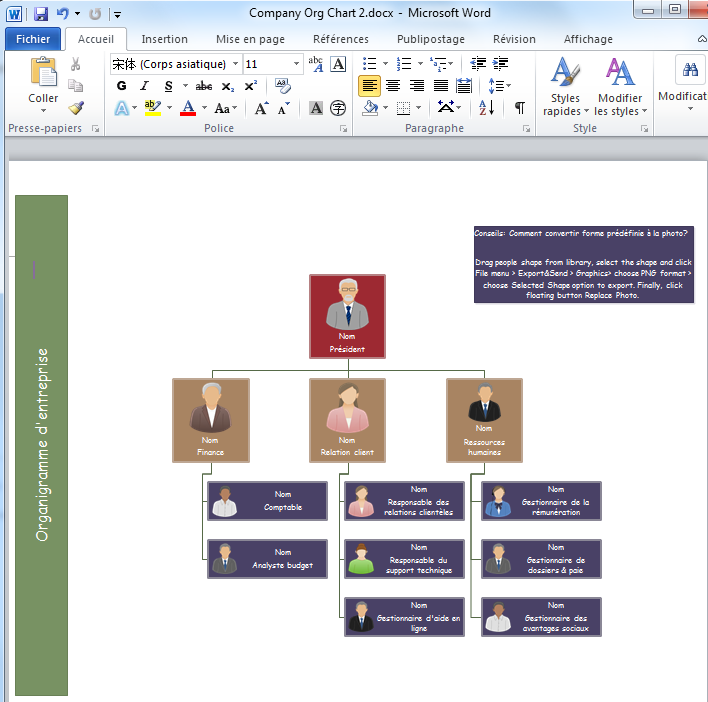Click the Coller paste button
The height and width of the screenshot is (702, 708).
pos(43,84)
